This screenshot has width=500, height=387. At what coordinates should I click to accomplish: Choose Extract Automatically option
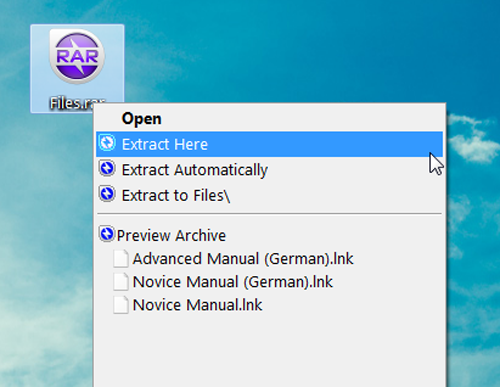click(x=269, y=170)
